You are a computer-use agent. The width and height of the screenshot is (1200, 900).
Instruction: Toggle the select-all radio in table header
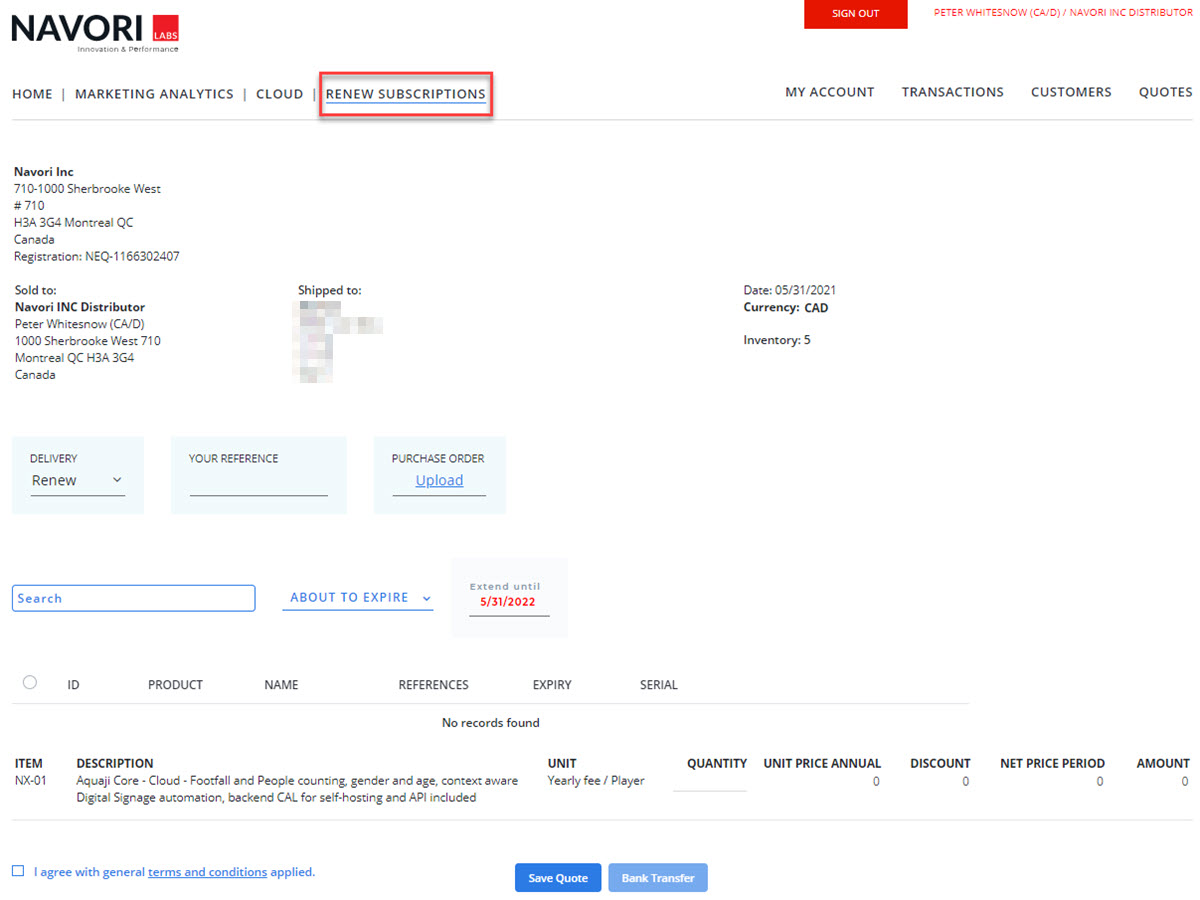(x=30, y=682)
